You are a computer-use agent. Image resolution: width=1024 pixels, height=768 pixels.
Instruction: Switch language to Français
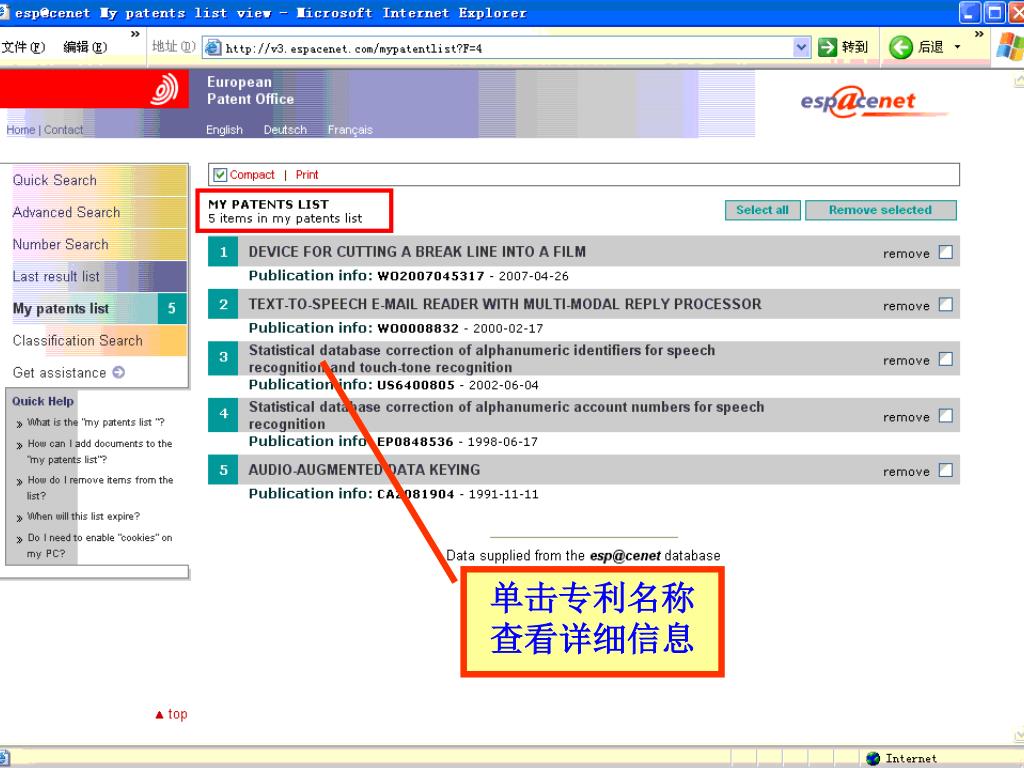point(350,130)
